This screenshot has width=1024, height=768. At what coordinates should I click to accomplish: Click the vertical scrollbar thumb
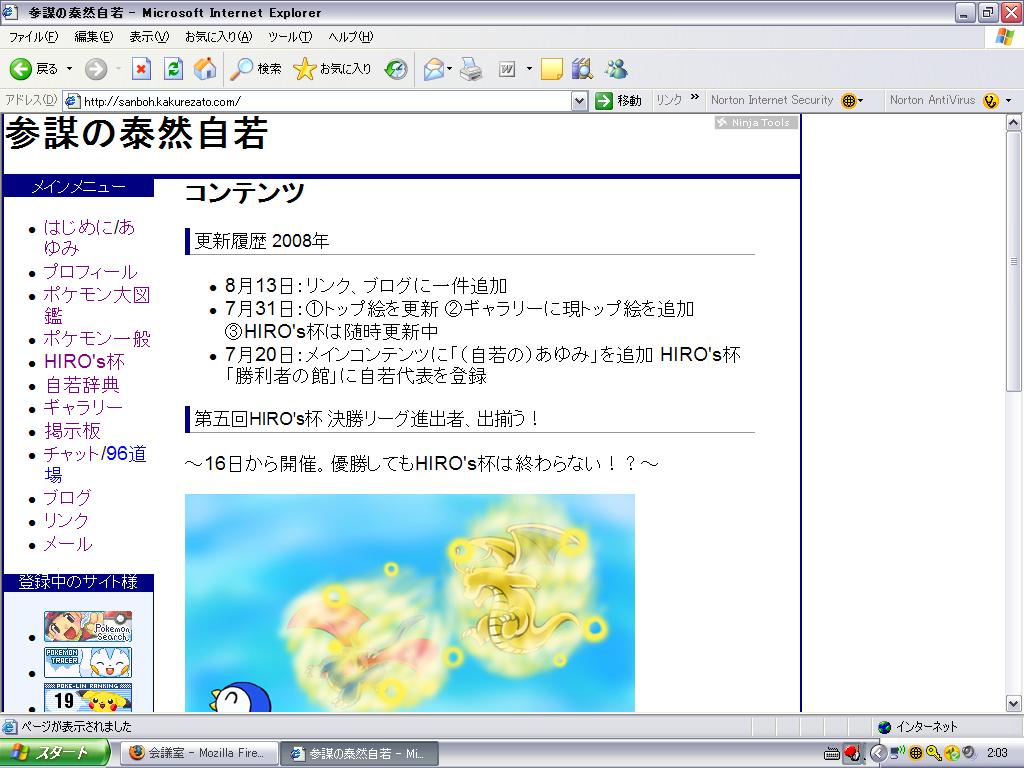tap(1014, 261)
